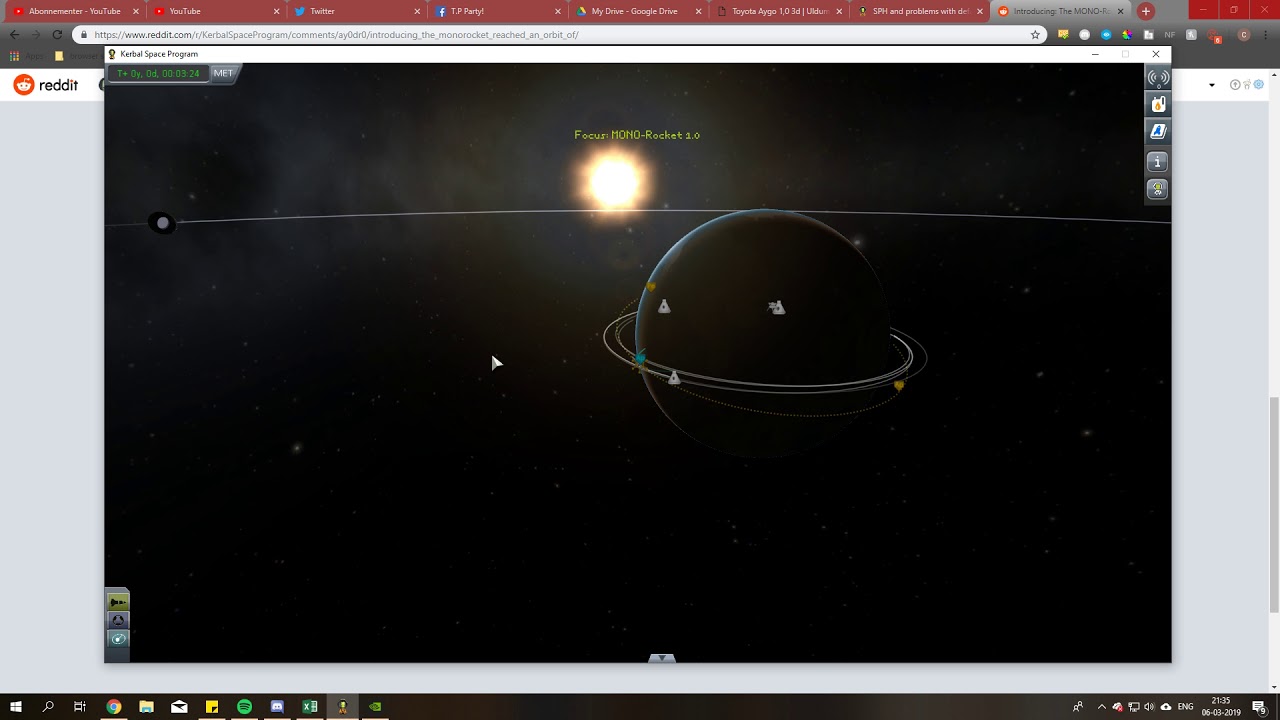1280x720 pixels.
Task: Open the KSPedia rocket book icon
Action: pos(1158,131)
